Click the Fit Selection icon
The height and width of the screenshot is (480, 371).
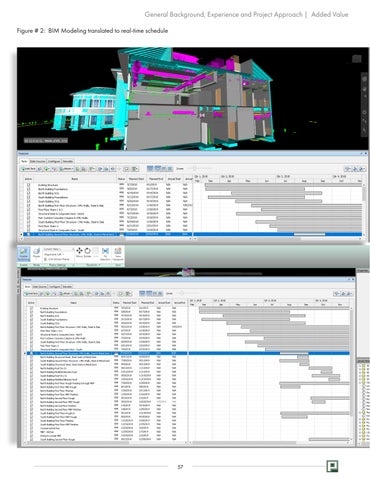[x=105, y=254]
